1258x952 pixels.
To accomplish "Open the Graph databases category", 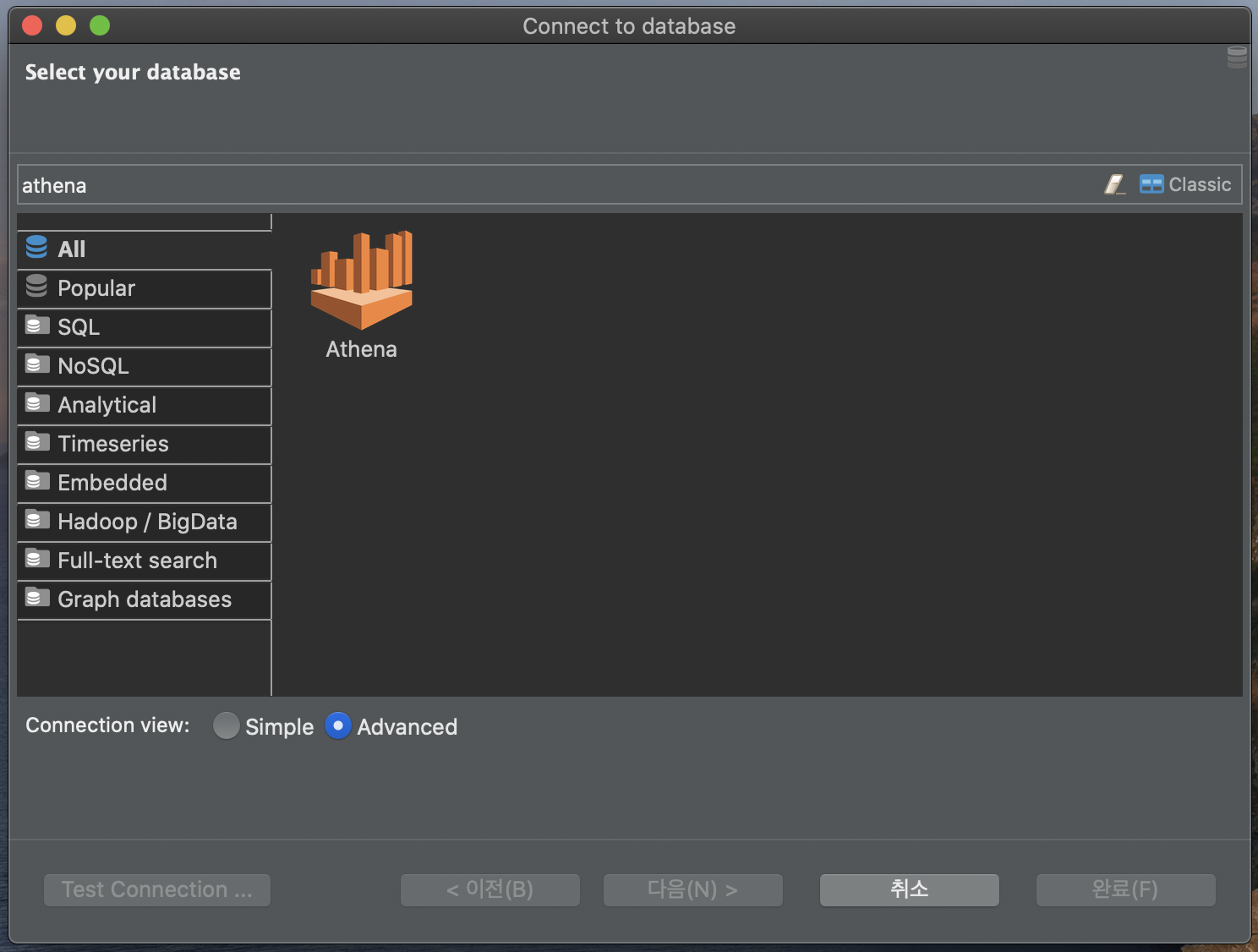I will 145,599.
